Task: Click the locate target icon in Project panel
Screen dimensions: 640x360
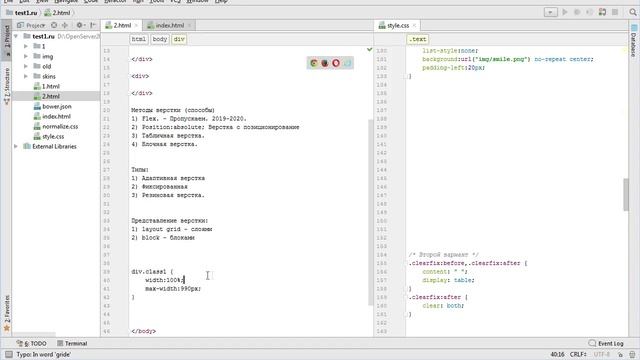Action: [x=54, y=25]
